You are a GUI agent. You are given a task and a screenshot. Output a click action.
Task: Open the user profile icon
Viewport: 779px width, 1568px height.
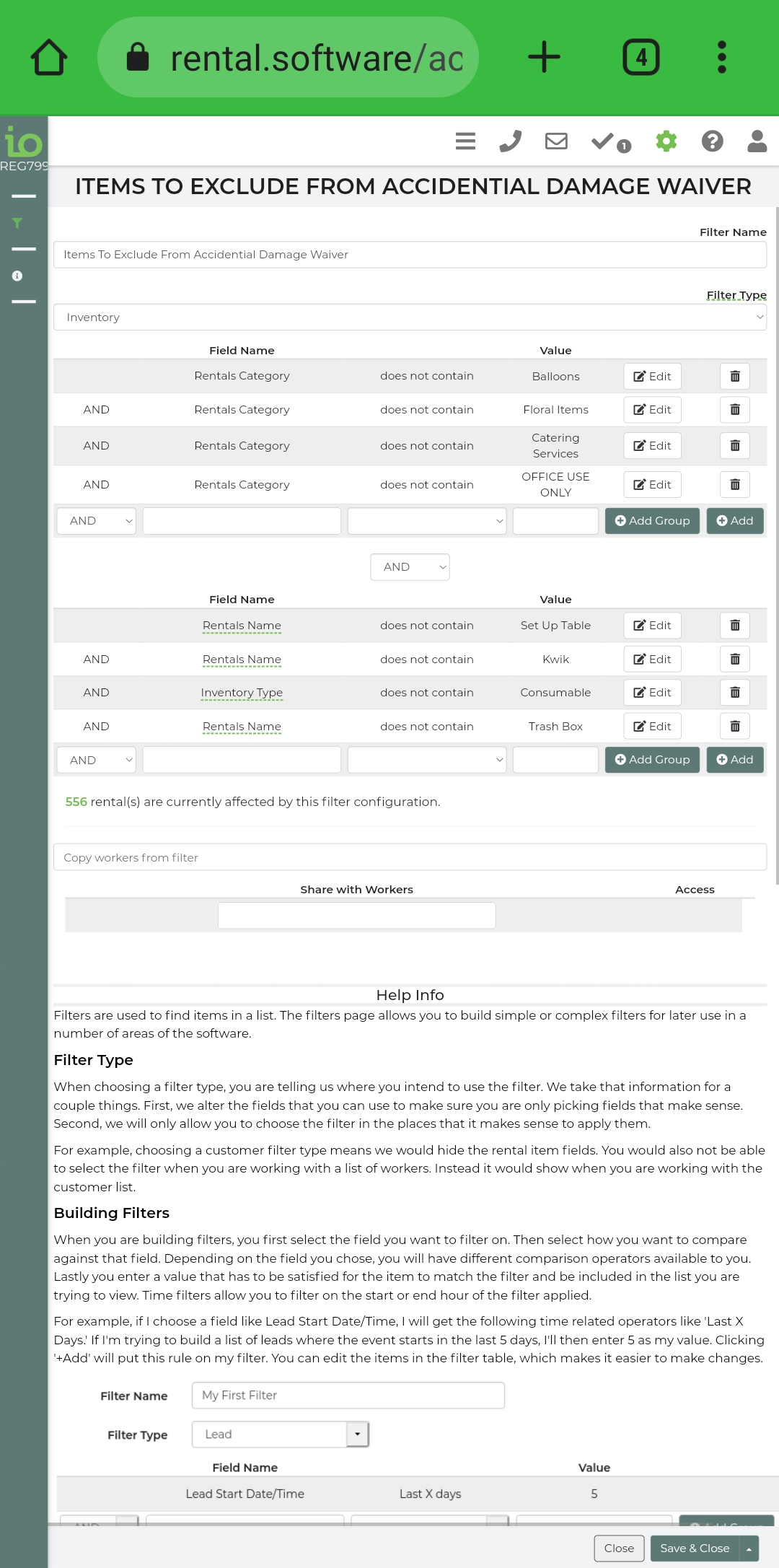(757, 141)
